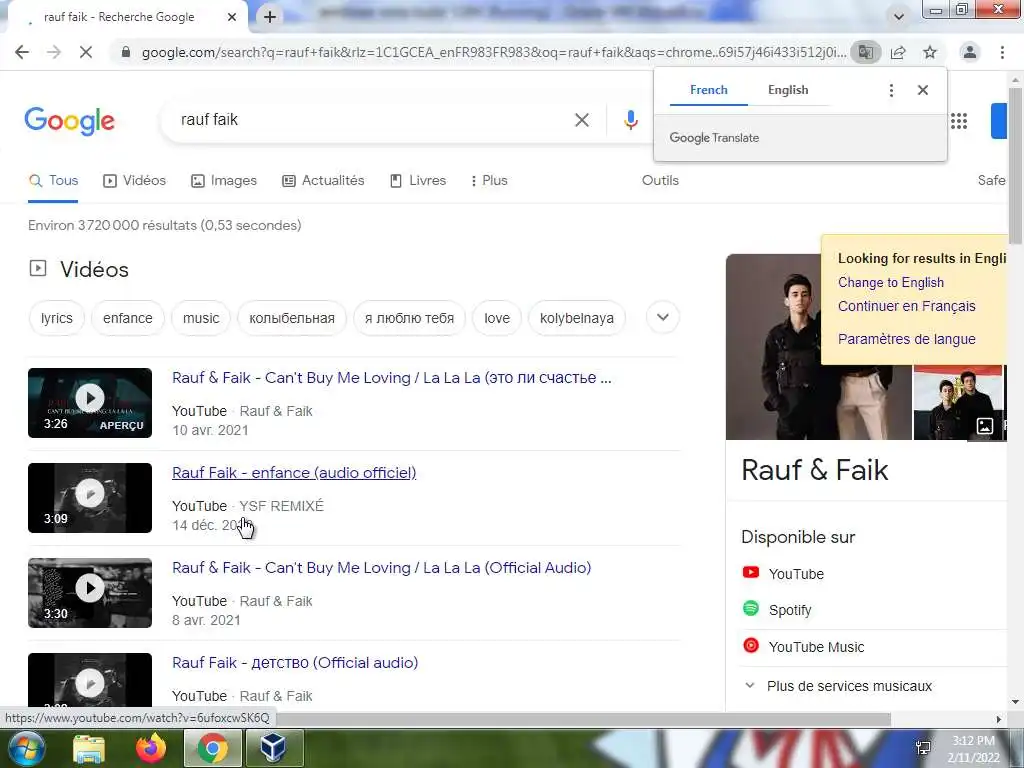
Task: Open a new browser tab
Action: (270, 17)
